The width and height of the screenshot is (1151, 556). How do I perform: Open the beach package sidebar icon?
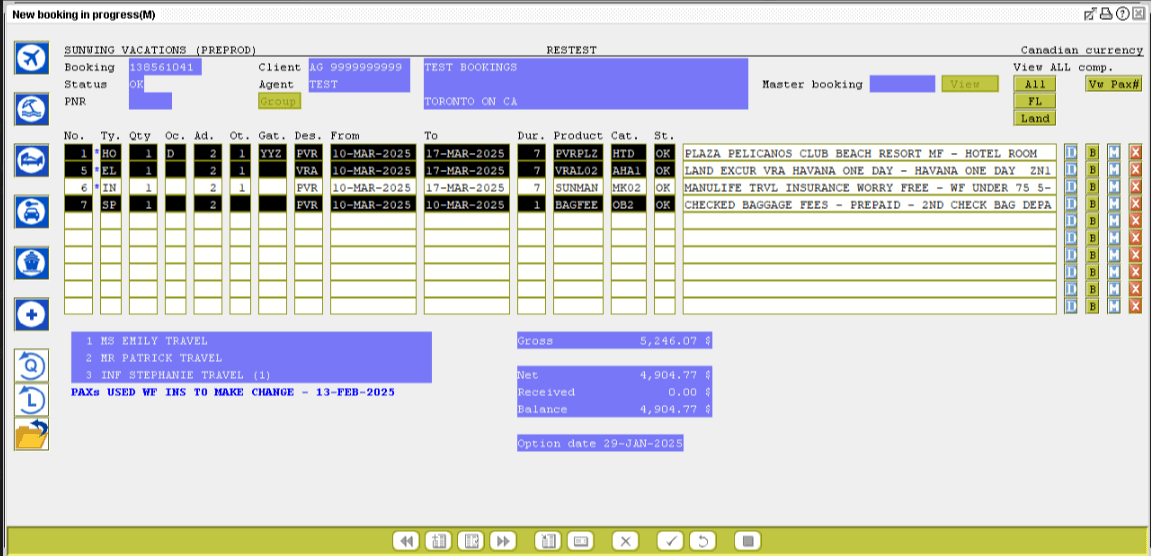click(x=32, y=109)
